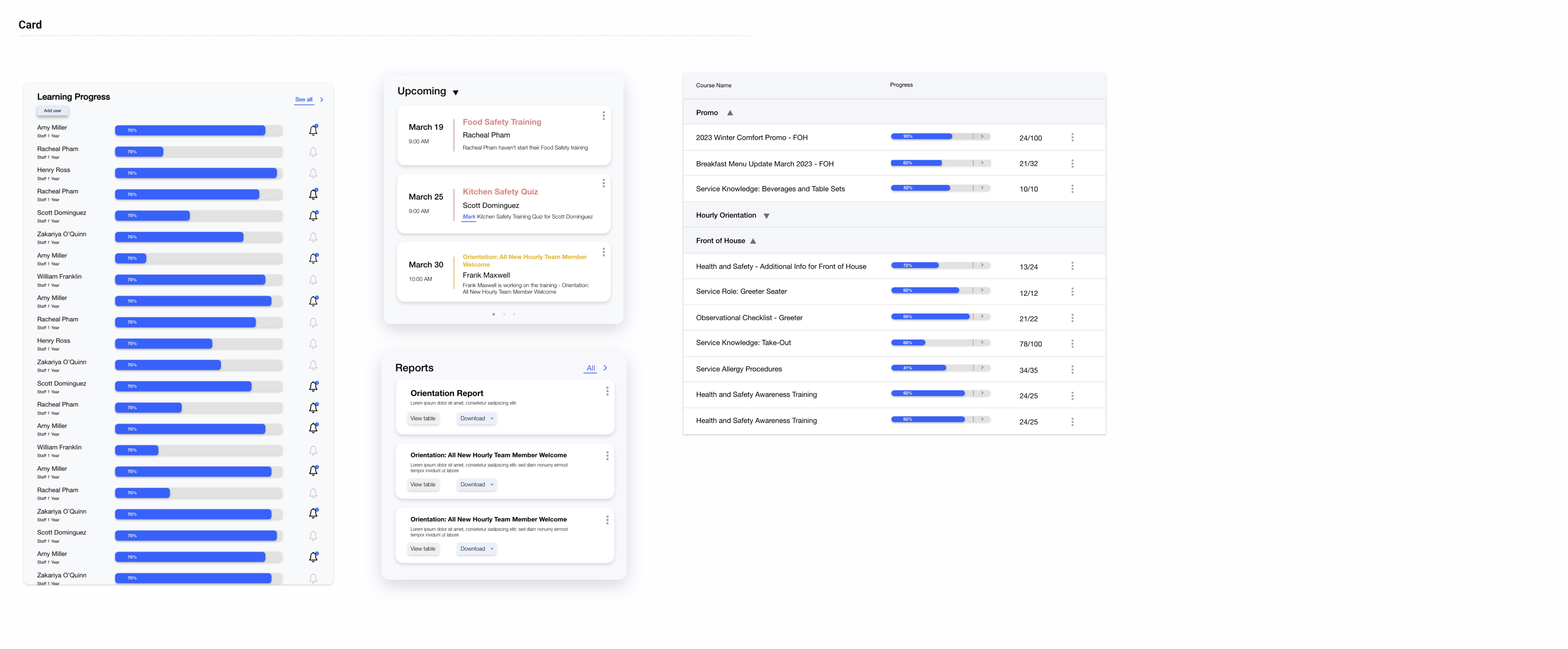Click bell icon next to Henry Ross first row

pos(313,173)
